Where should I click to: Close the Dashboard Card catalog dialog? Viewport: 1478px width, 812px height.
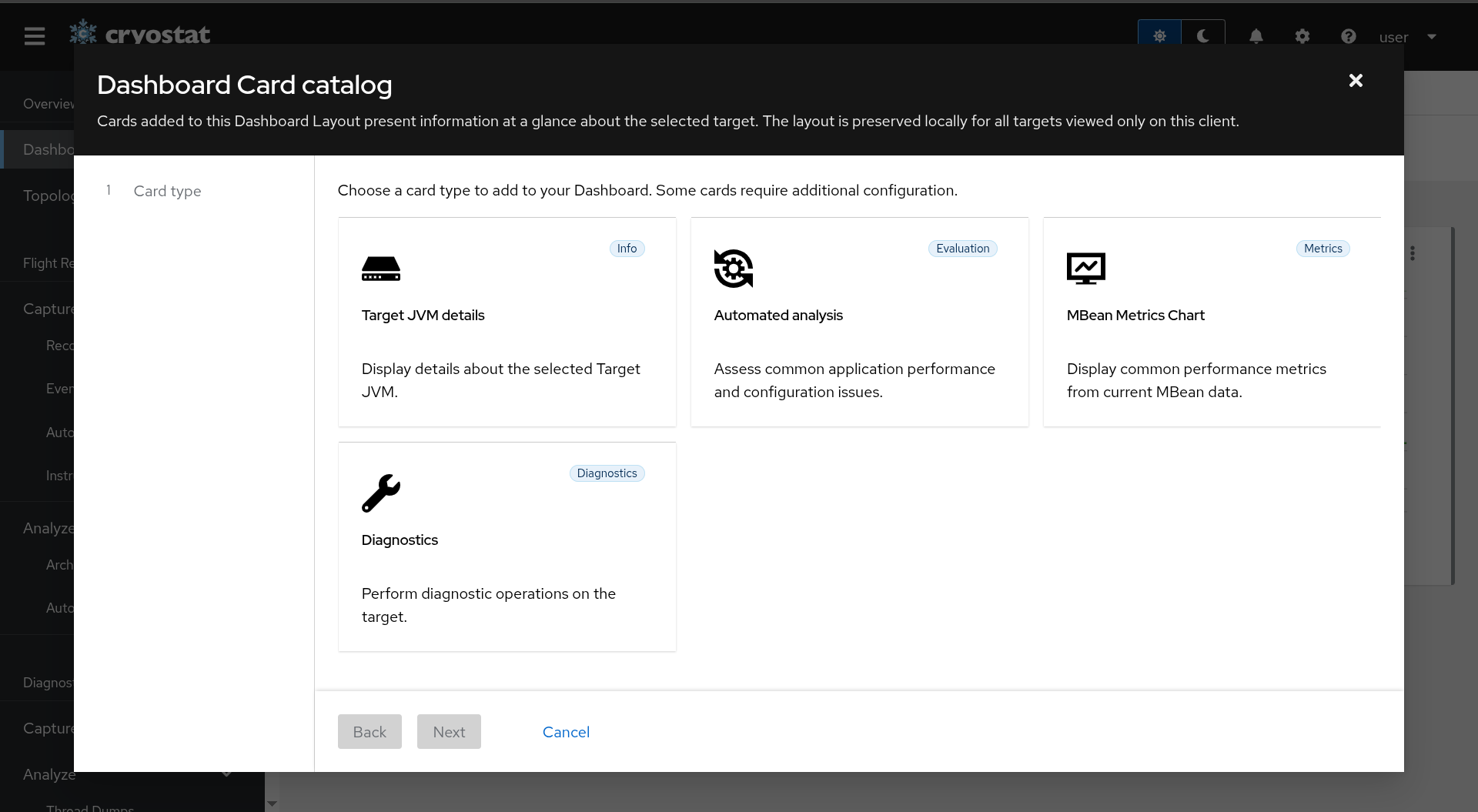click(1356, 81)
